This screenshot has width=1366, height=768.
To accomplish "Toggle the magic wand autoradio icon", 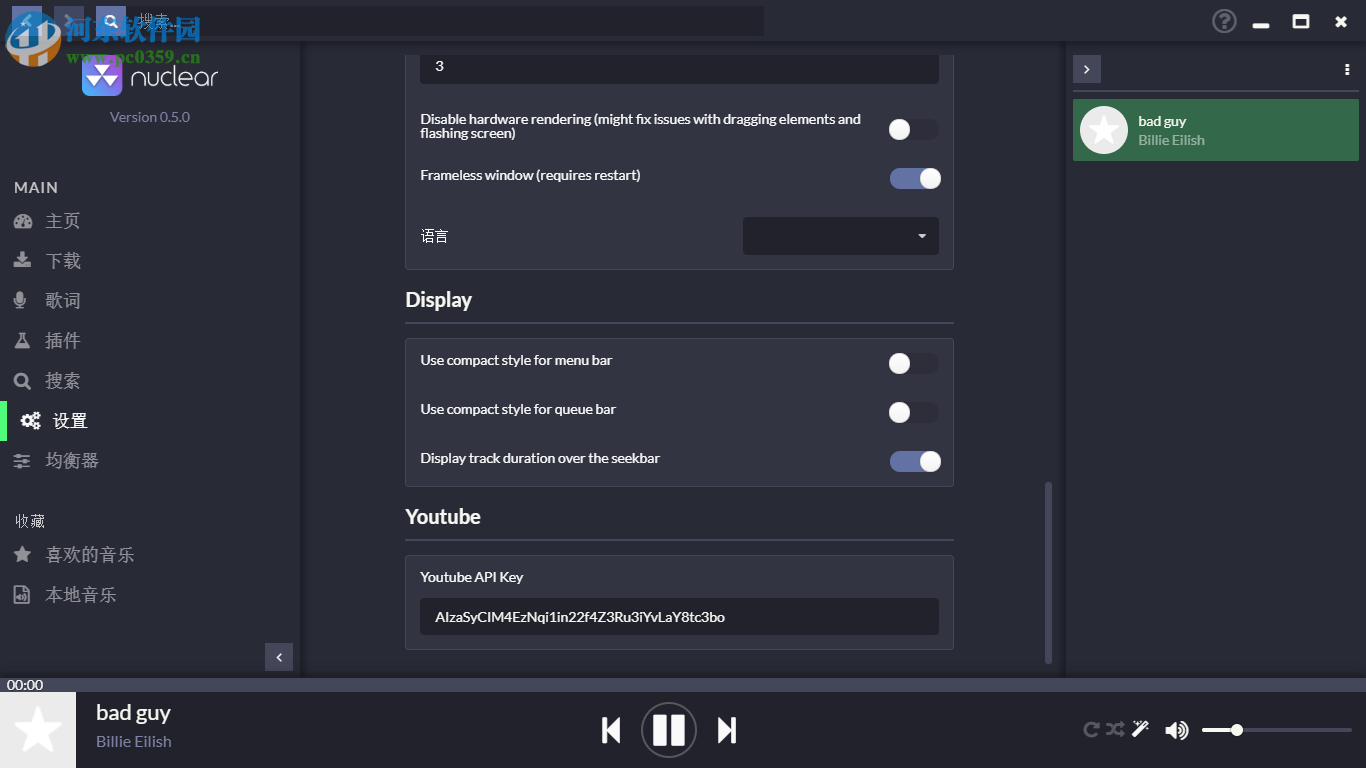I will point(1140,730).
